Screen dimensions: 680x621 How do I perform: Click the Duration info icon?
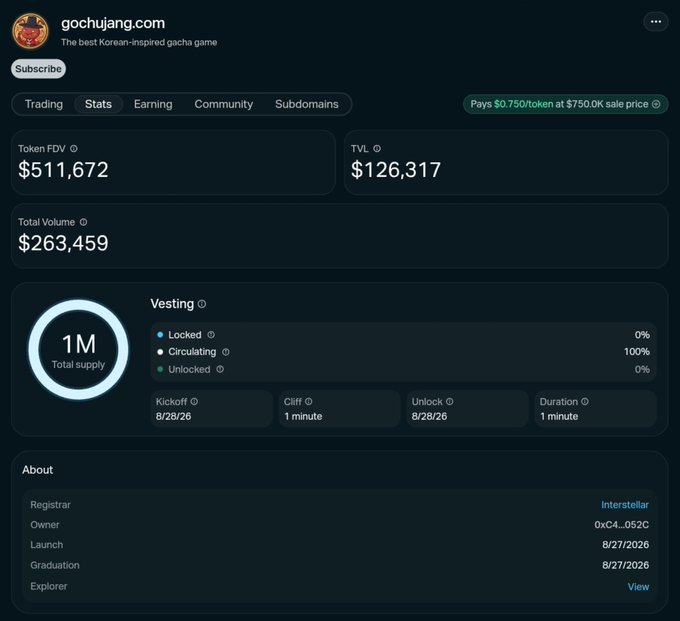point(585,402)
